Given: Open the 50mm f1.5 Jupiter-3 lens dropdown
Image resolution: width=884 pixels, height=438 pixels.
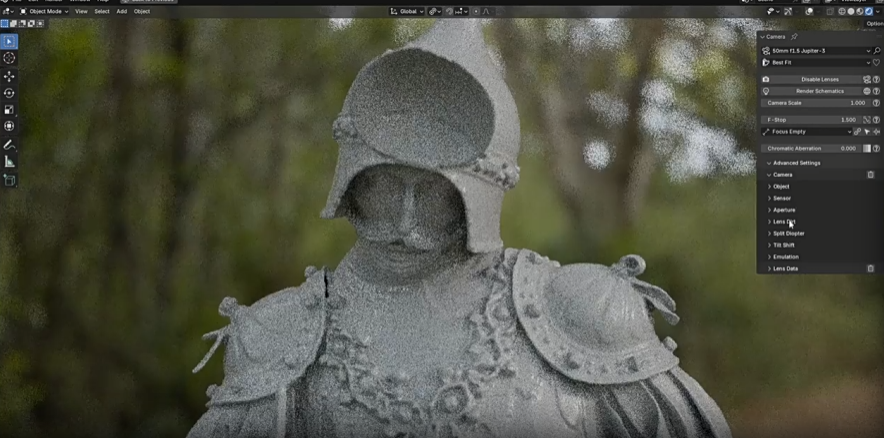Looking at the screenshot, I should point(817,50).
